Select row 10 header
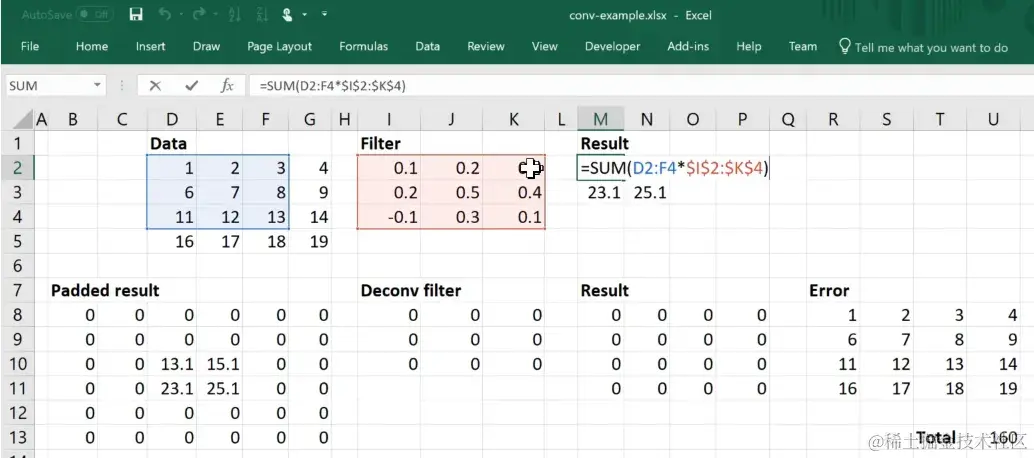 [17, 364]
